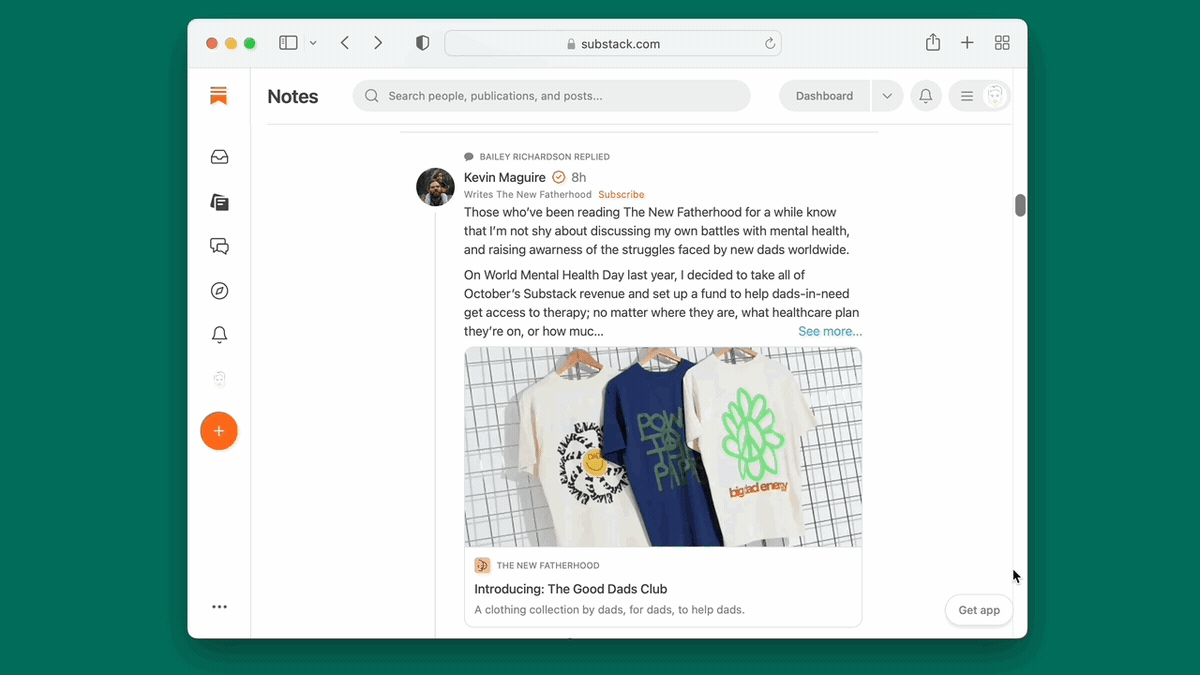
Task: Expand the Safari sidebar dropdown chevron
Action: pos(313,43)
